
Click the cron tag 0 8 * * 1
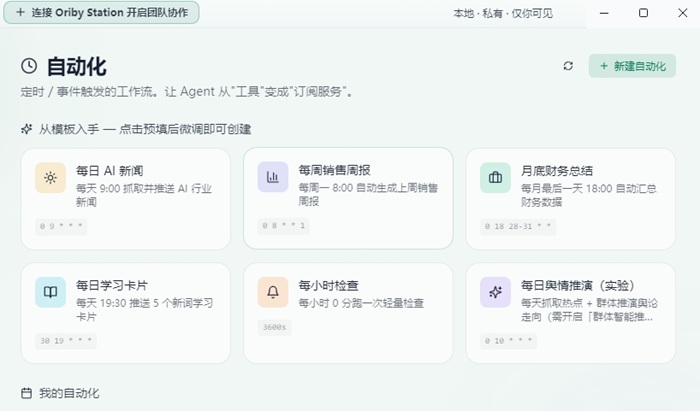tap(283, 226)
